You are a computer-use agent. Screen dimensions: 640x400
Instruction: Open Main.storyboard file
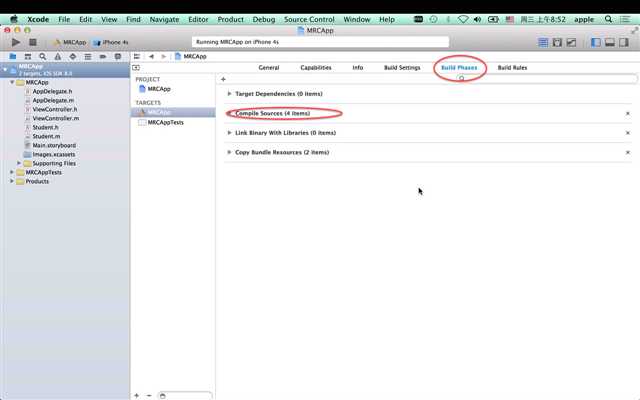(54, 145)
